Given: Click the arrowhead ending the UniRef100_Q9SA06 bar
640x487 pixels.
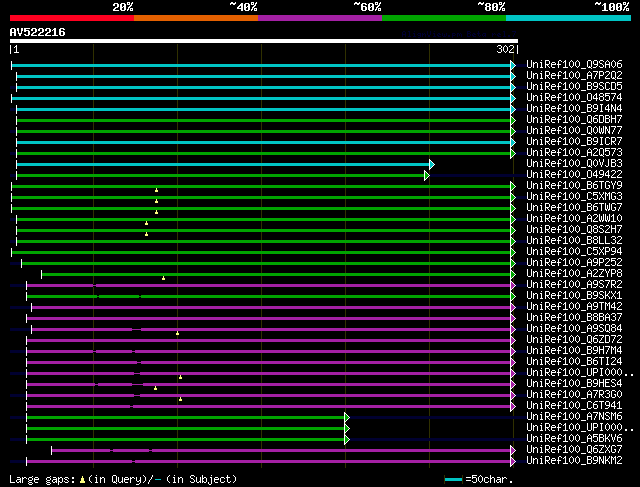Looking at the screenshot, I should click(x=513, y=65).
